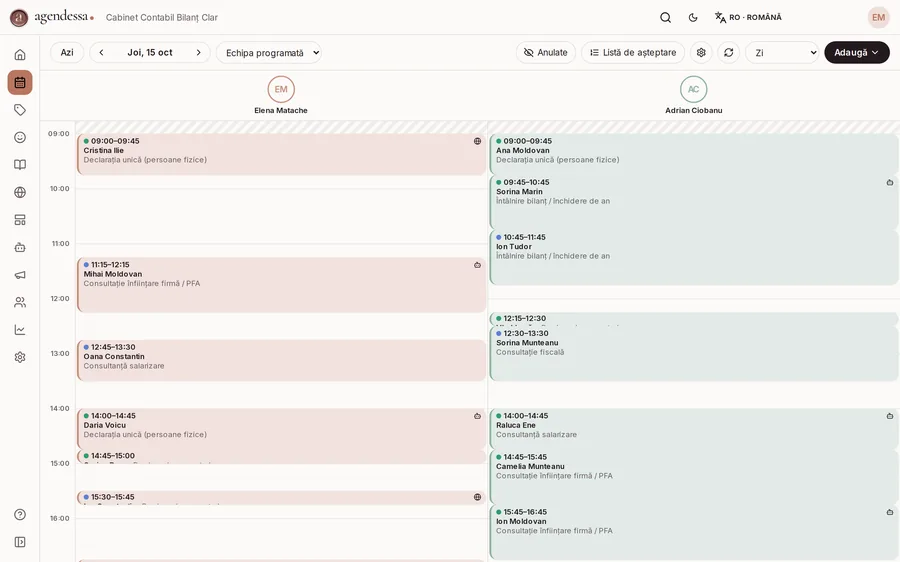Open the robot icon in sidebar
The image size is (900, 562).
(x=20, y=247)
